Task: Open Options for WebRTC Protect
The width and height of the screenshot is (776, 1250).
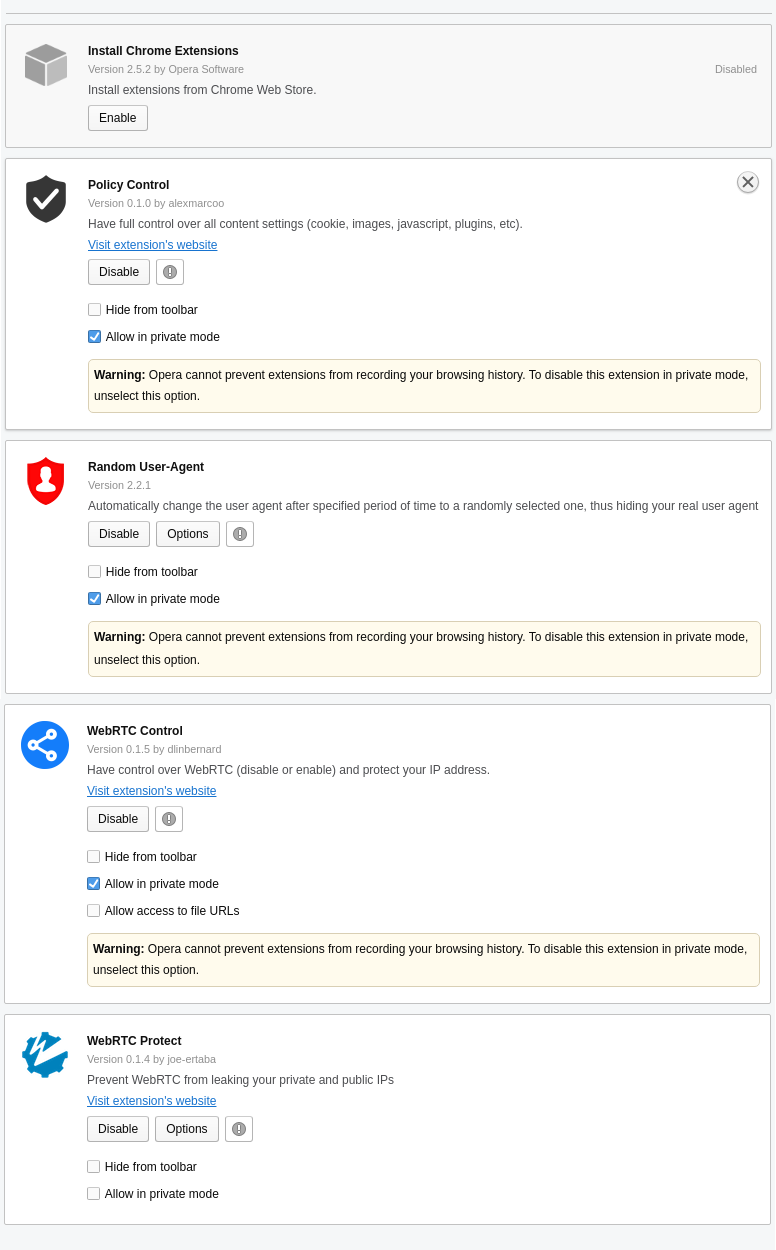Action: [x=186, y=1128]
